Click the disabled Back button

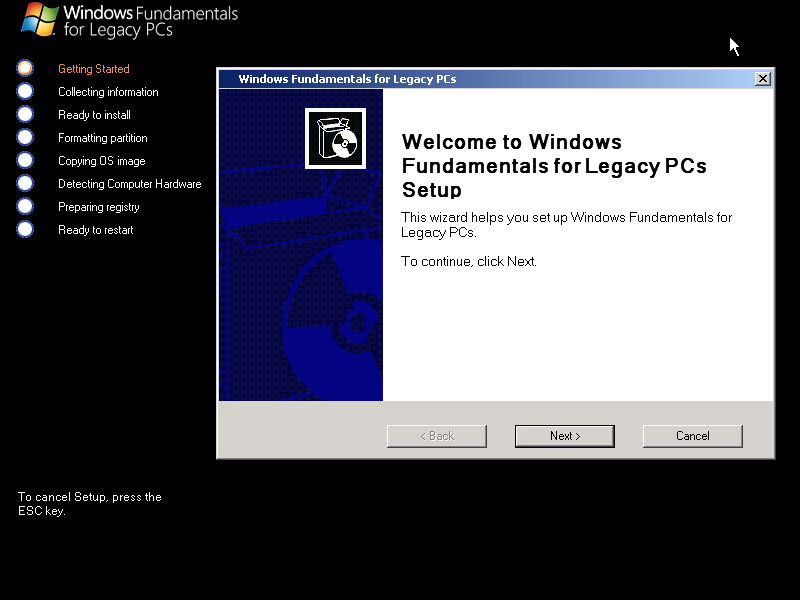(437, 436)
